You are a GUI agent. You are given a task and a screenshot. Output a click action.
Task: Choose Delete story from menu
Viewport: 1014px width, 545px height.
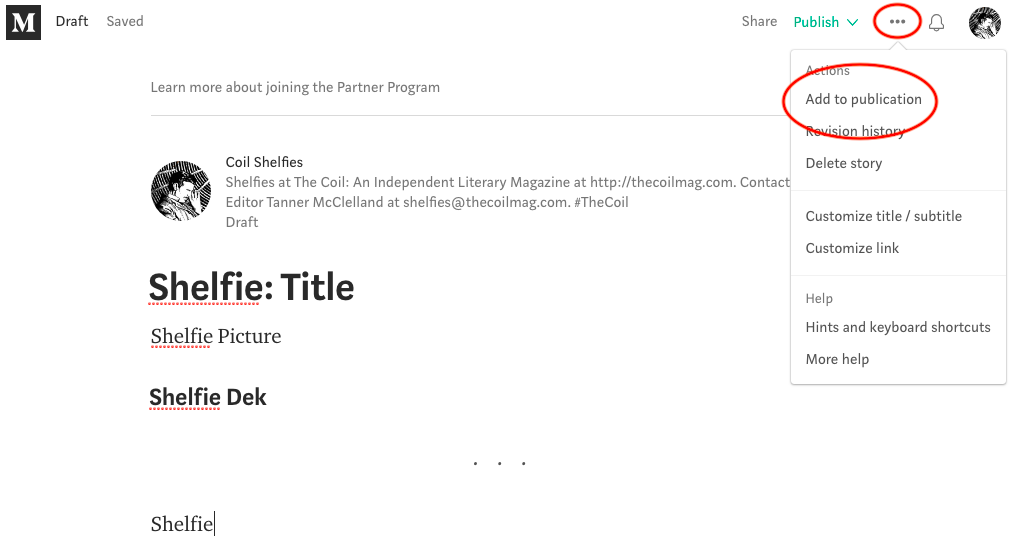[844, 163]
